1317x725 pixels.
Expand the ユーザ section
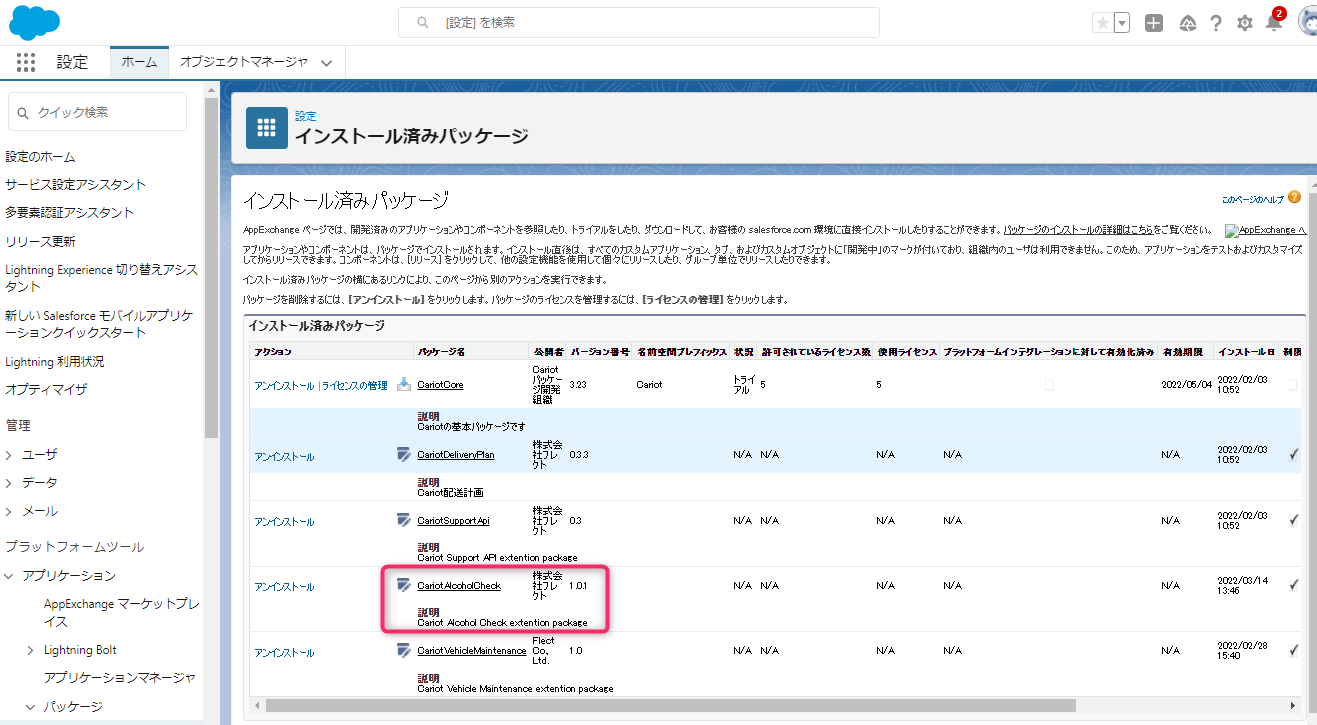(x=9, y=455)
